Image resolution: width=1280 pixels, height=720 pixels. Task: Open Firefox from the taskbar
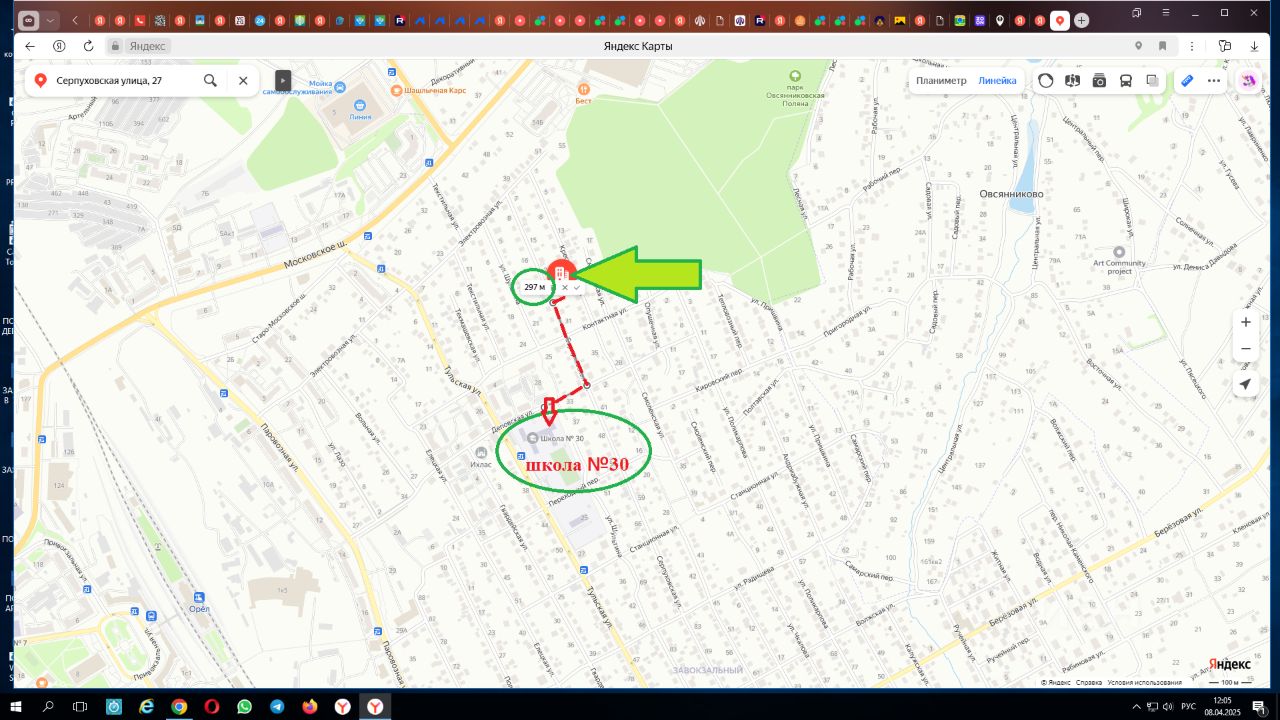(x=310, y=707)
